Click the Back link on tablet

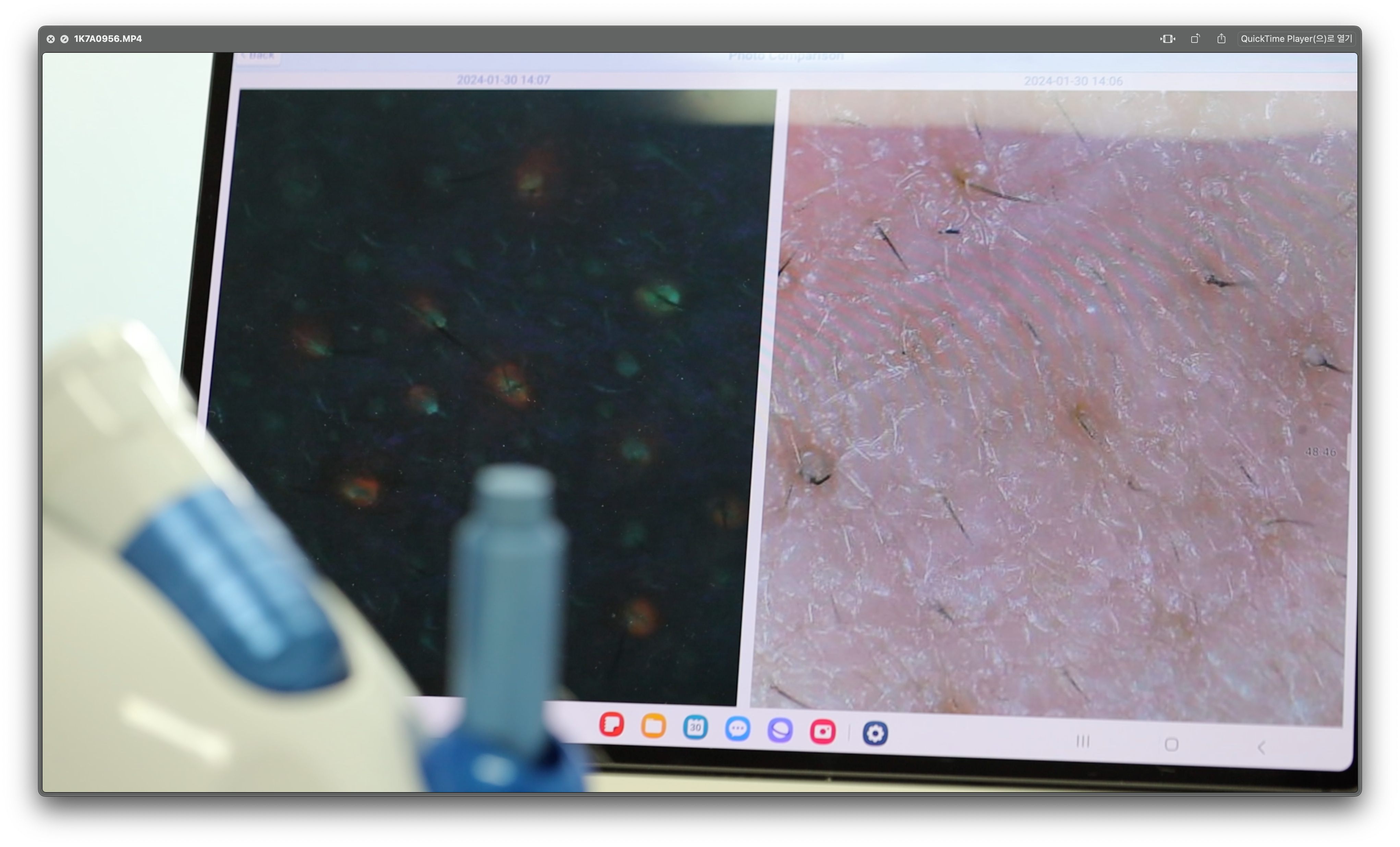pos(258,56)
